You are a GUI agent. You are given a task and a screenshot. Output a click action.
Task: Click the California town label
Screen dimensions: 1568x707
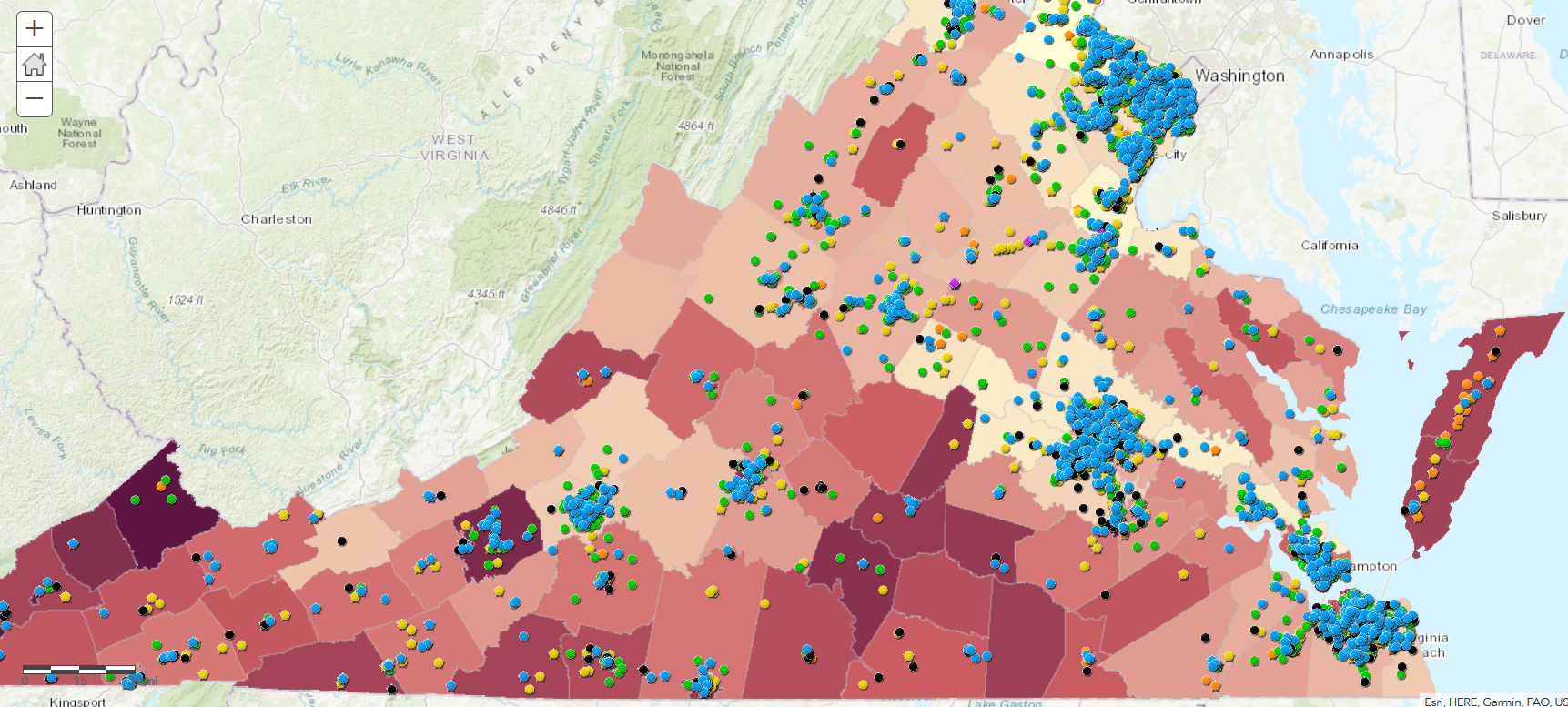click(1330, 246)
